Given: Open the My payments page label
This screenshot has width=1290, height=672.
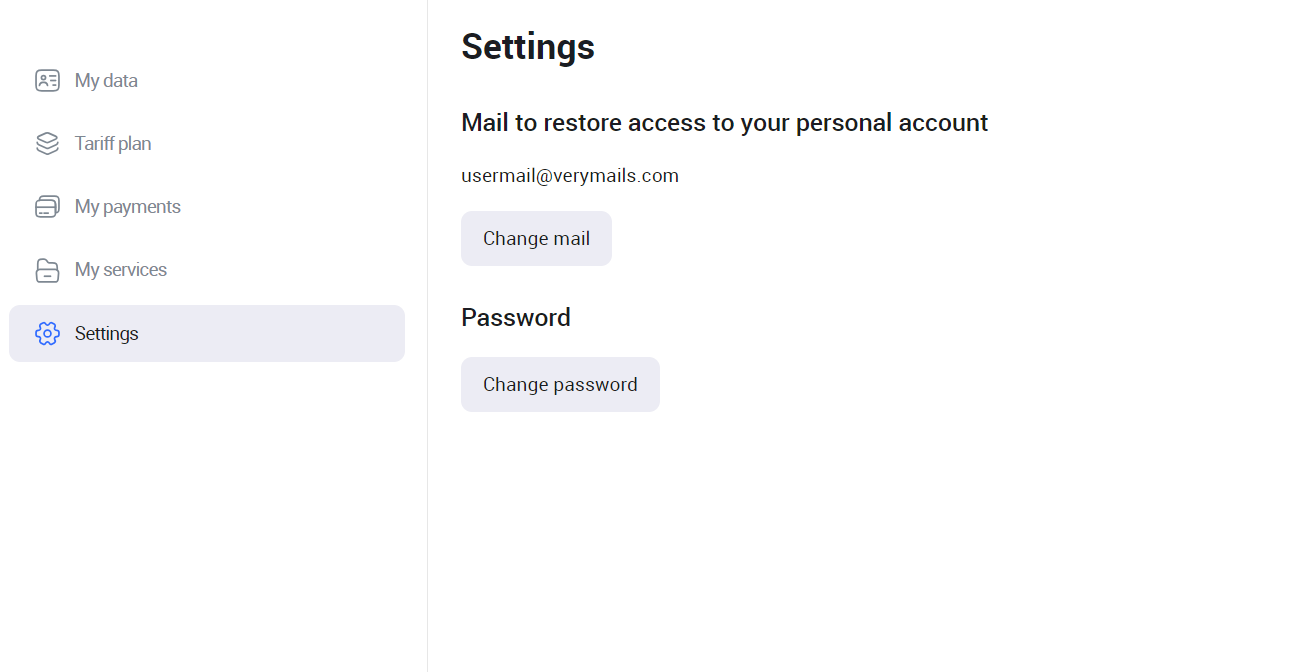Looking at the screenshot, I should tap(128, 207).
